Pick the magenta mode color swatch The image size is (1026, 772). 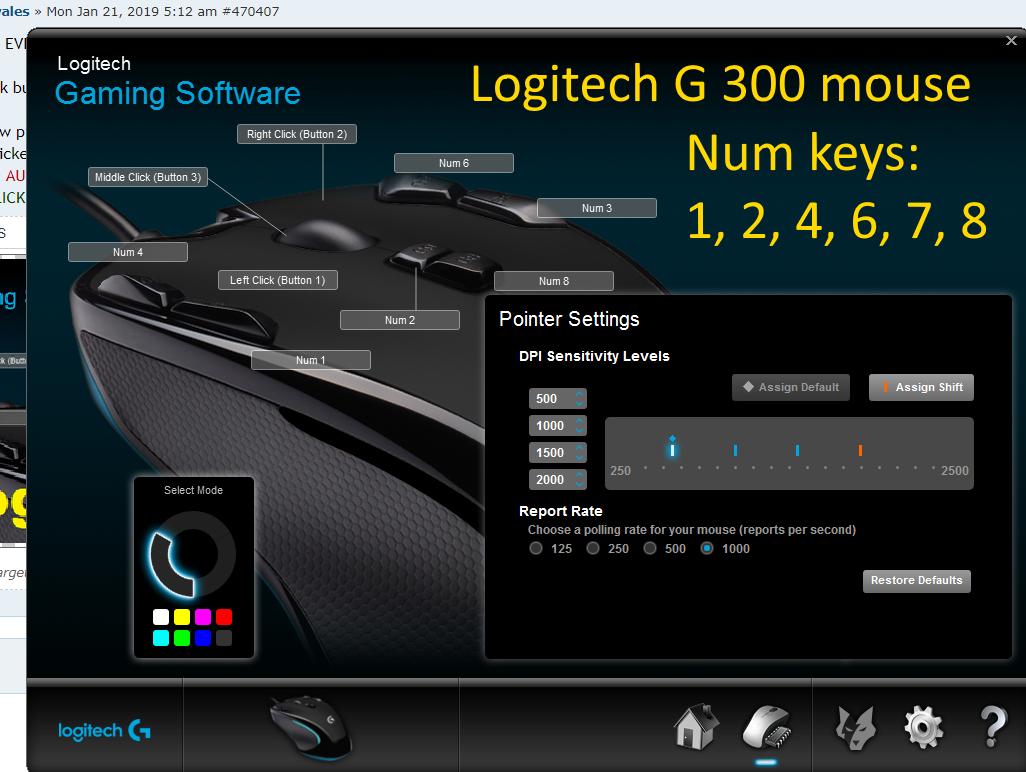[203, 617]
